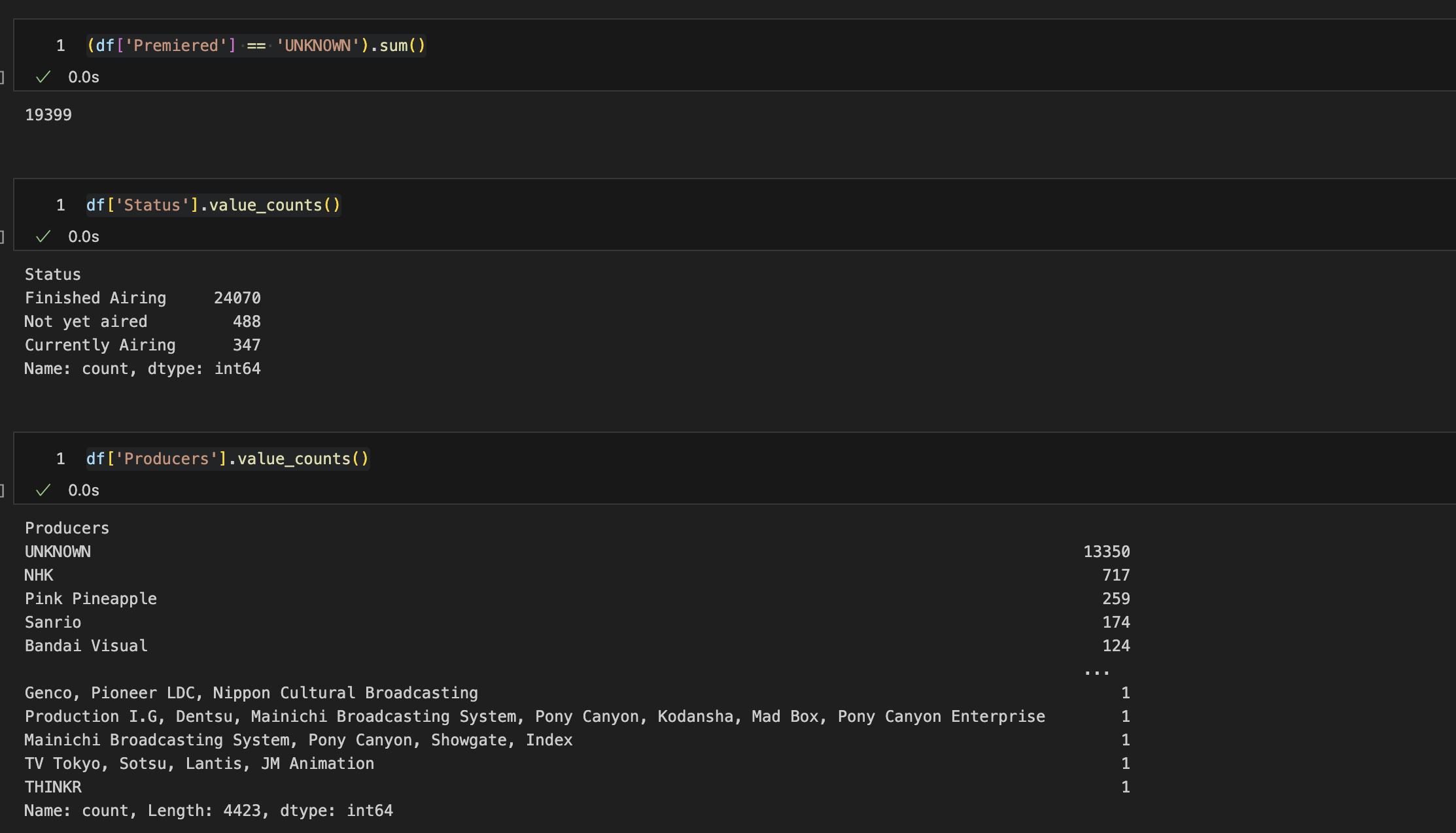Click the count 347
1456x833 pixels.
(247, 345)
